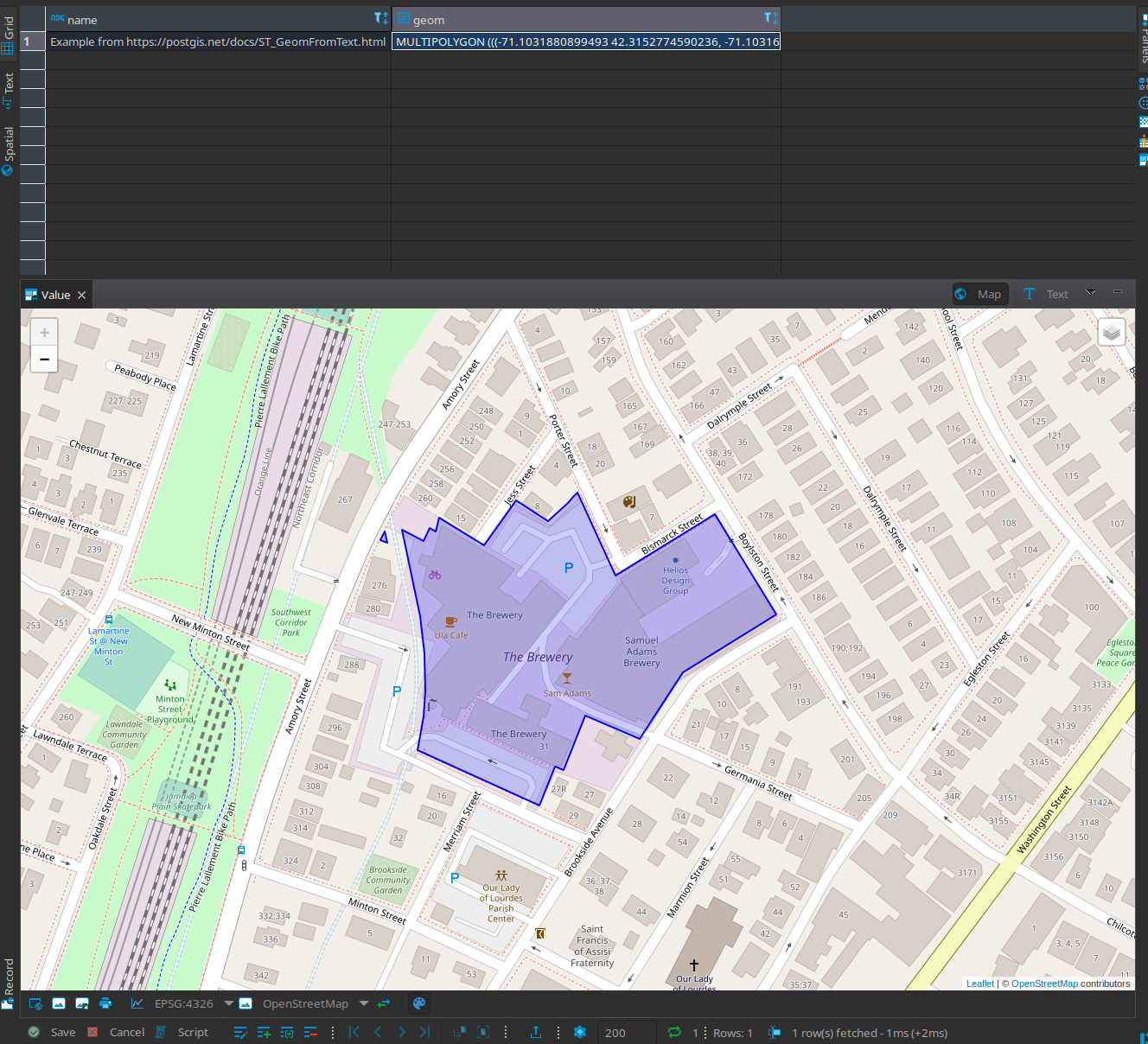Save the map as a picture file
This screenshot has width=1148, height=1044.
(82, 1003)
